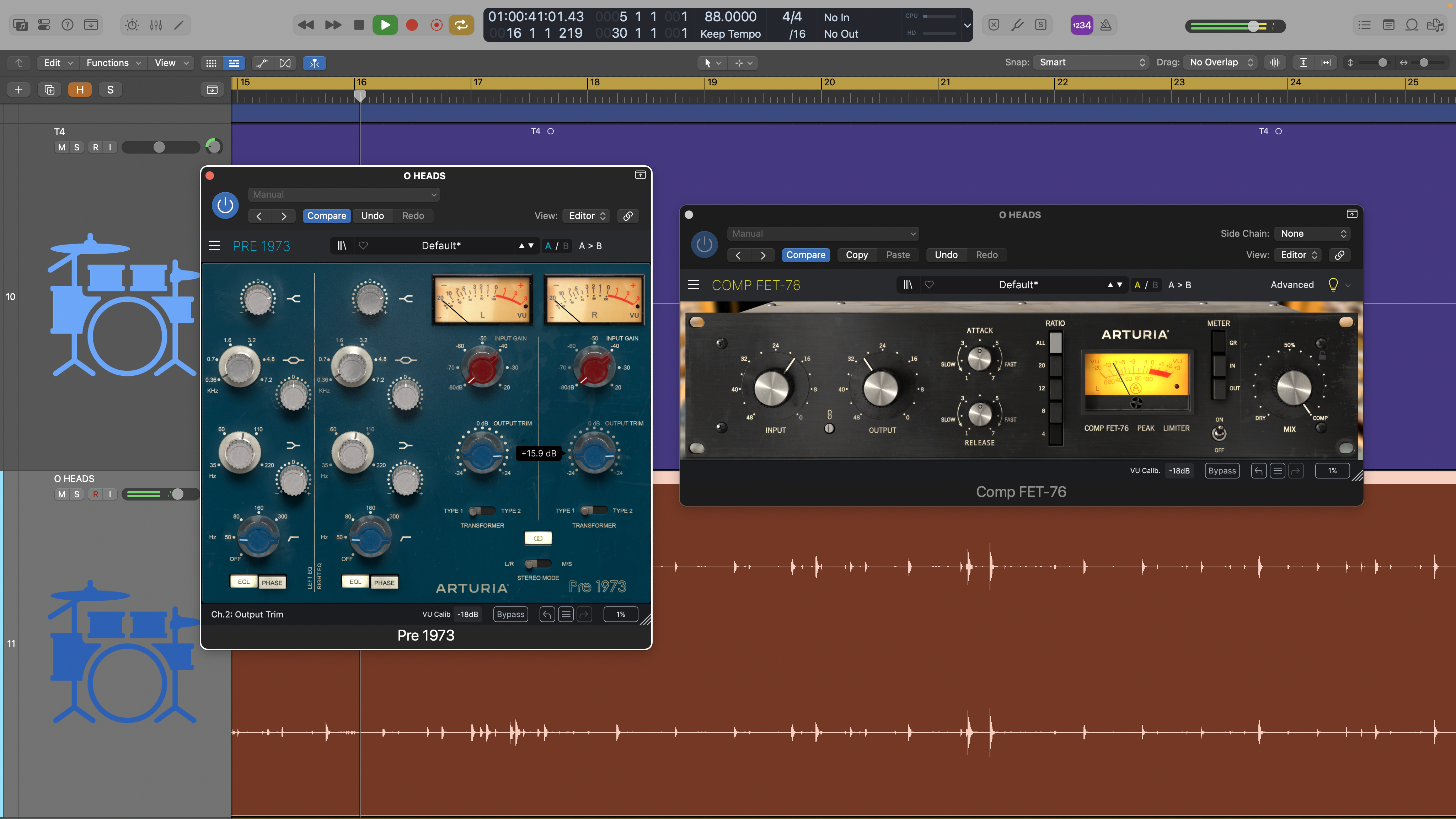The height and width of the screenshot is (819, 1456).
Task: Toggle the blue Catch Playhead button
Action: (x=314, y=63)
